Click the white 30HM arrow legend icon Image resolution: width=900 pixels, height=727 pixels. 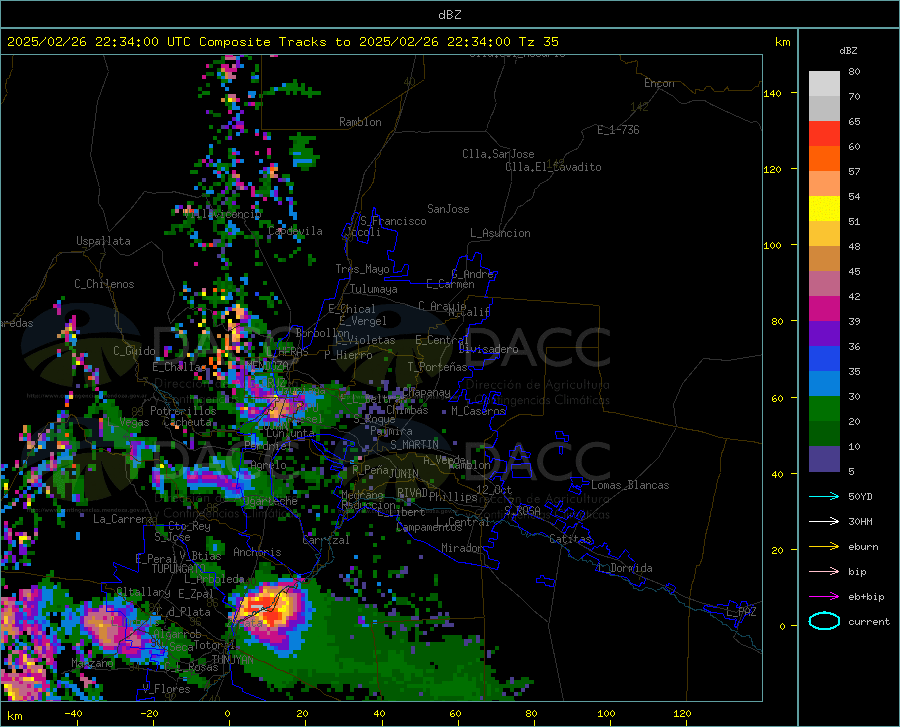coord(824,522)
